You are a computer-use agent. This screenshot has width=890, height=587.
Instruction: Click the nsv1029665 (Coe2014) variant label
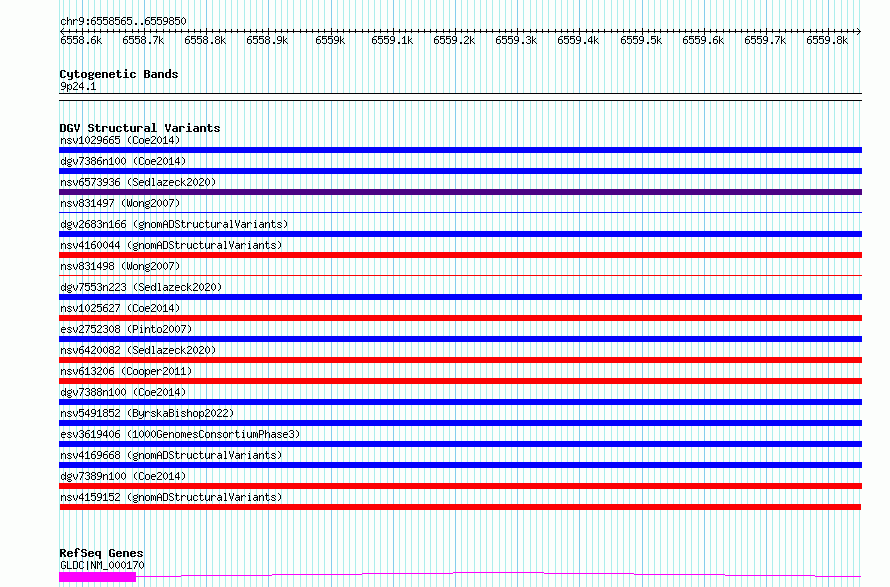pos(120,140)
